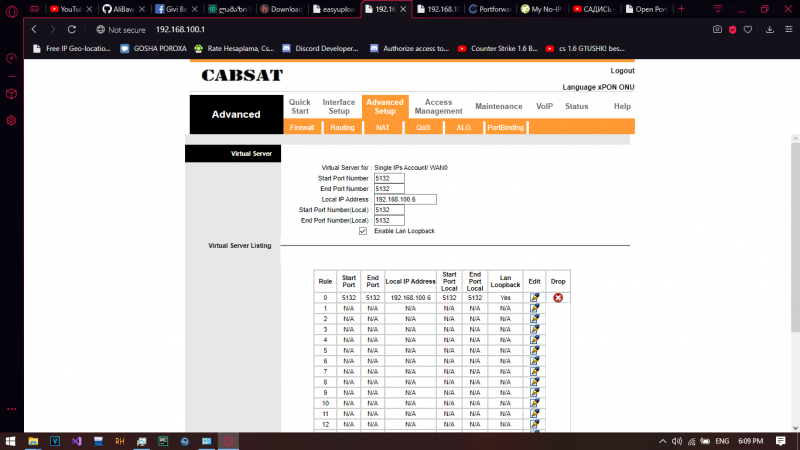Image resolution: width=800 pixels, height=450 pixels.
Task: Click the page's vertical scrollbar
Action: coord(795,200)
